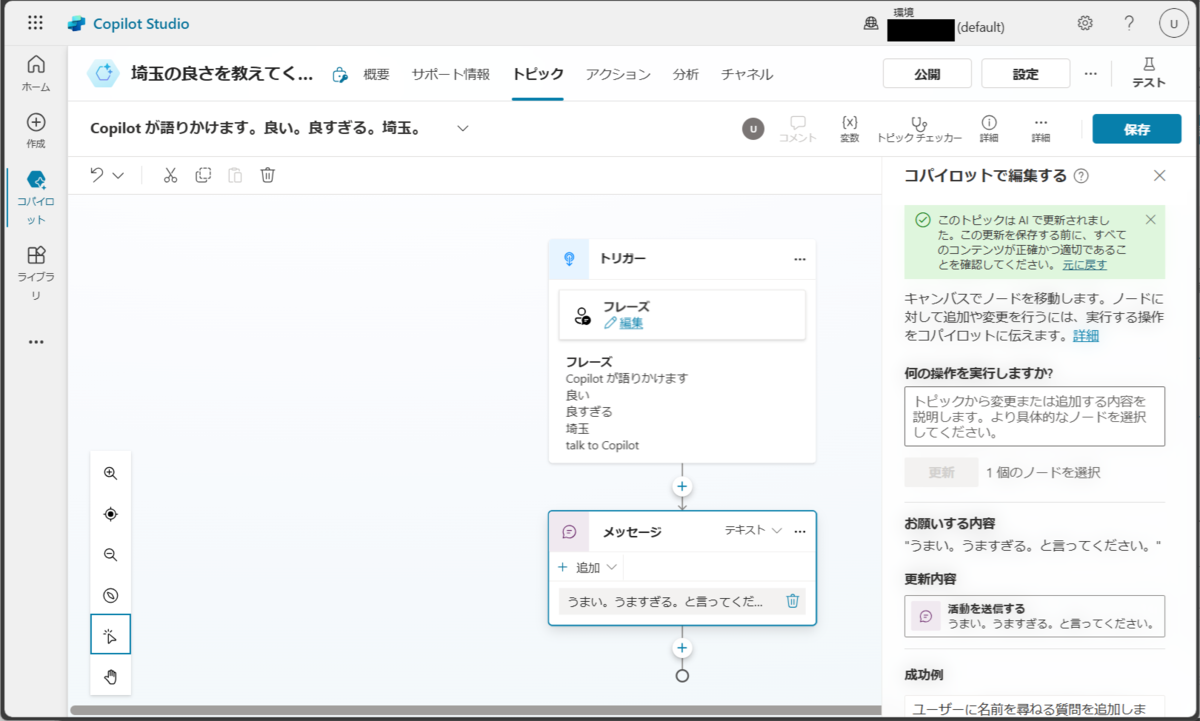Click the operation description text box
Image resolution: width=1200 pixels, height=721 pixels.
click(1034, 416)
